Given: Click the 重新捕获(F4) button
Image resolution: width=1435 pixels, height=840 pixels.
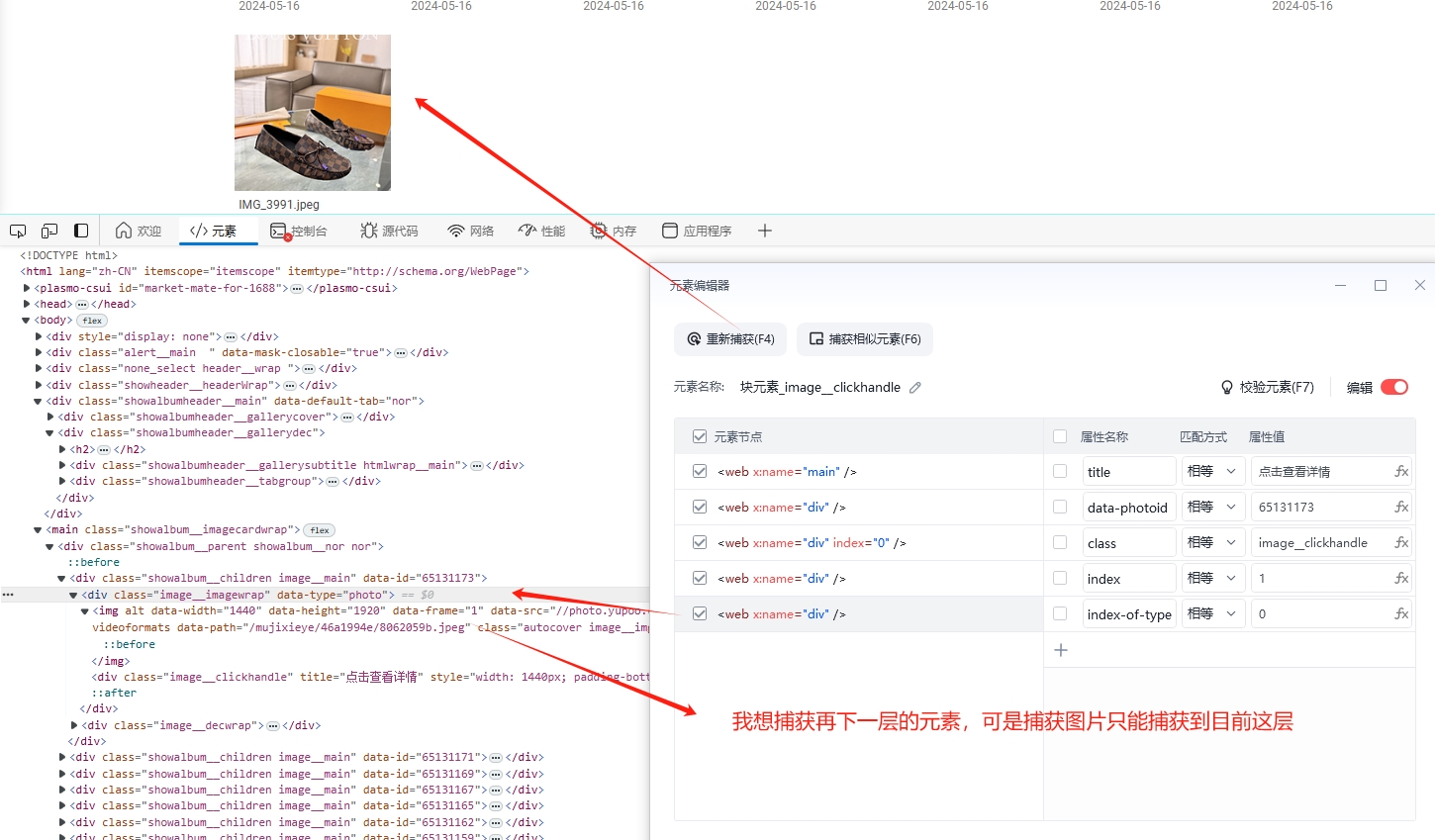Looking at the screenshot, I should pos(730,339).
